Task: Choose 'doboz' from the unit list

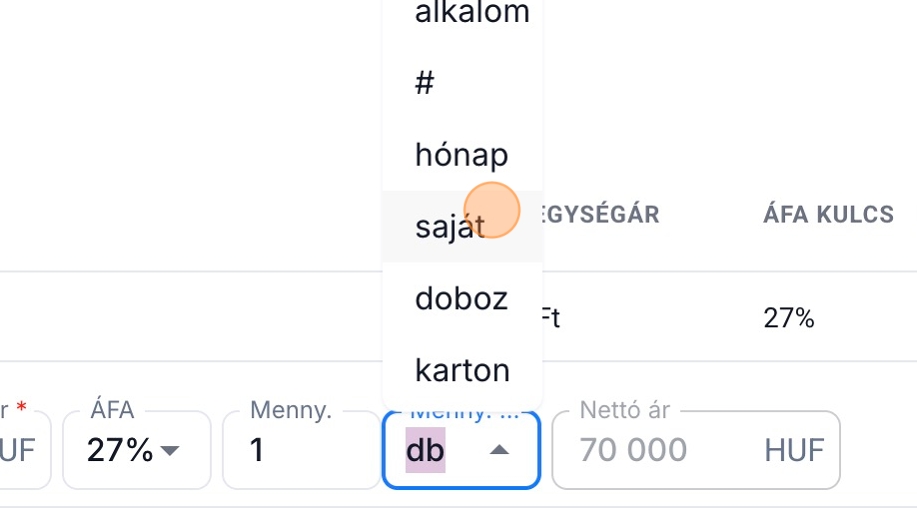Action: (461, 299)
